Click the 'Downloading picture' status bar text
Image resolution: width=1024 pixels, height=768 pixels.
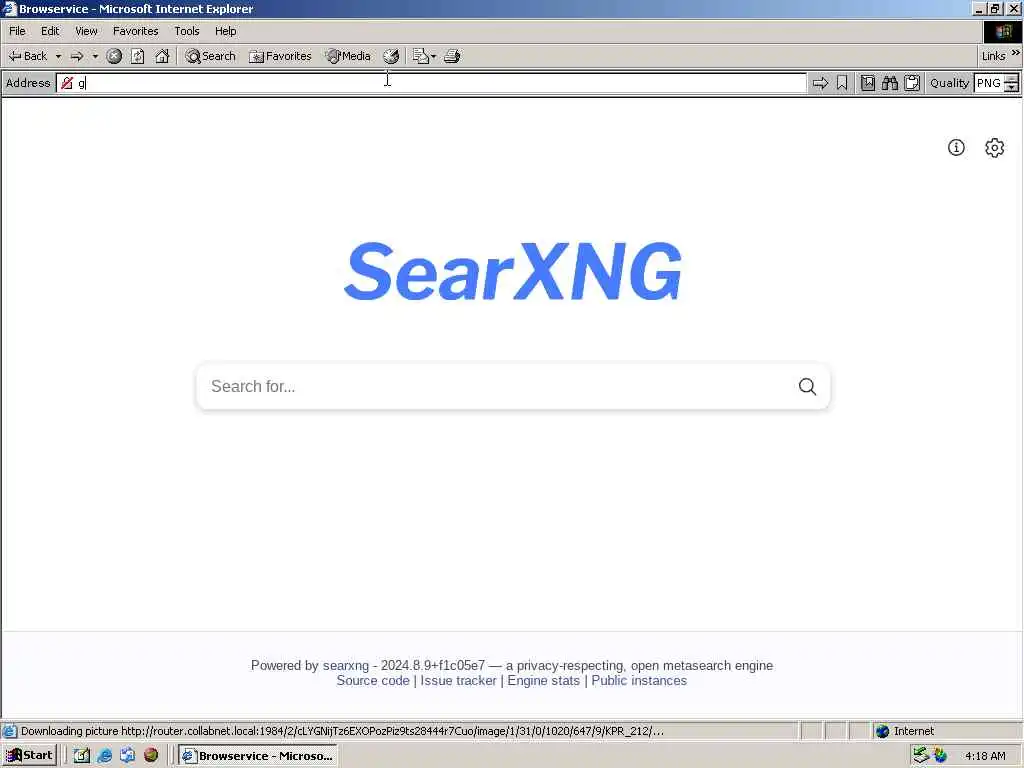(x=342, y=731)
